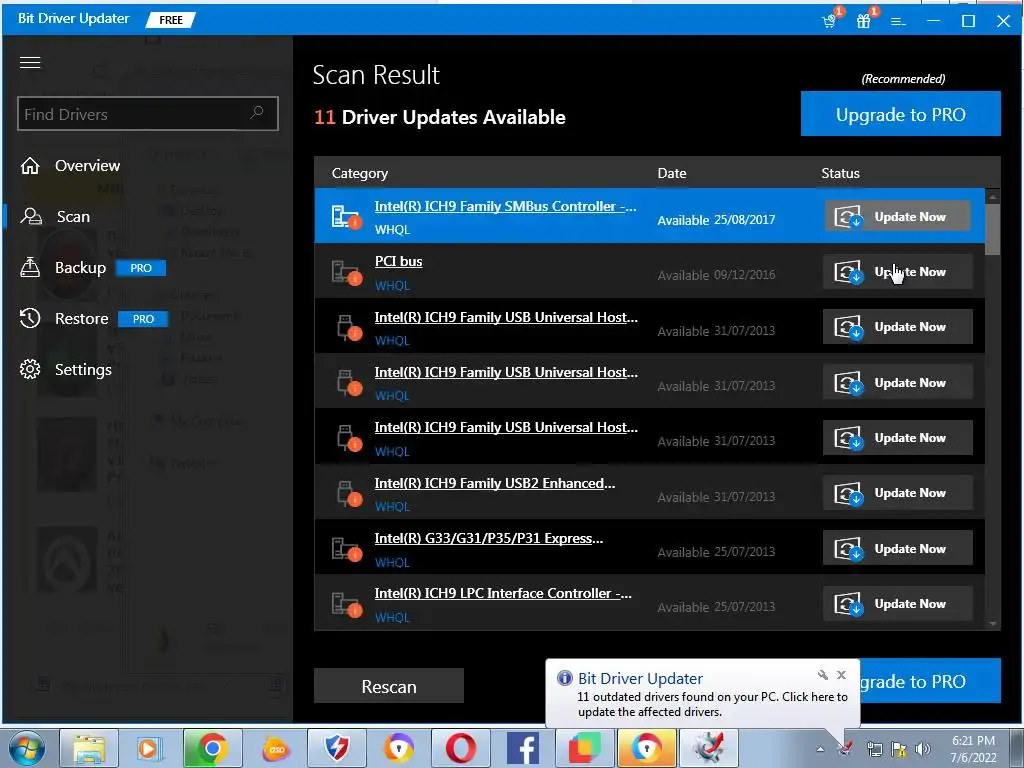Click the LPC Interface Controller device icon
Viewport: 1024px width, 768px height.
tap(345, 605)
